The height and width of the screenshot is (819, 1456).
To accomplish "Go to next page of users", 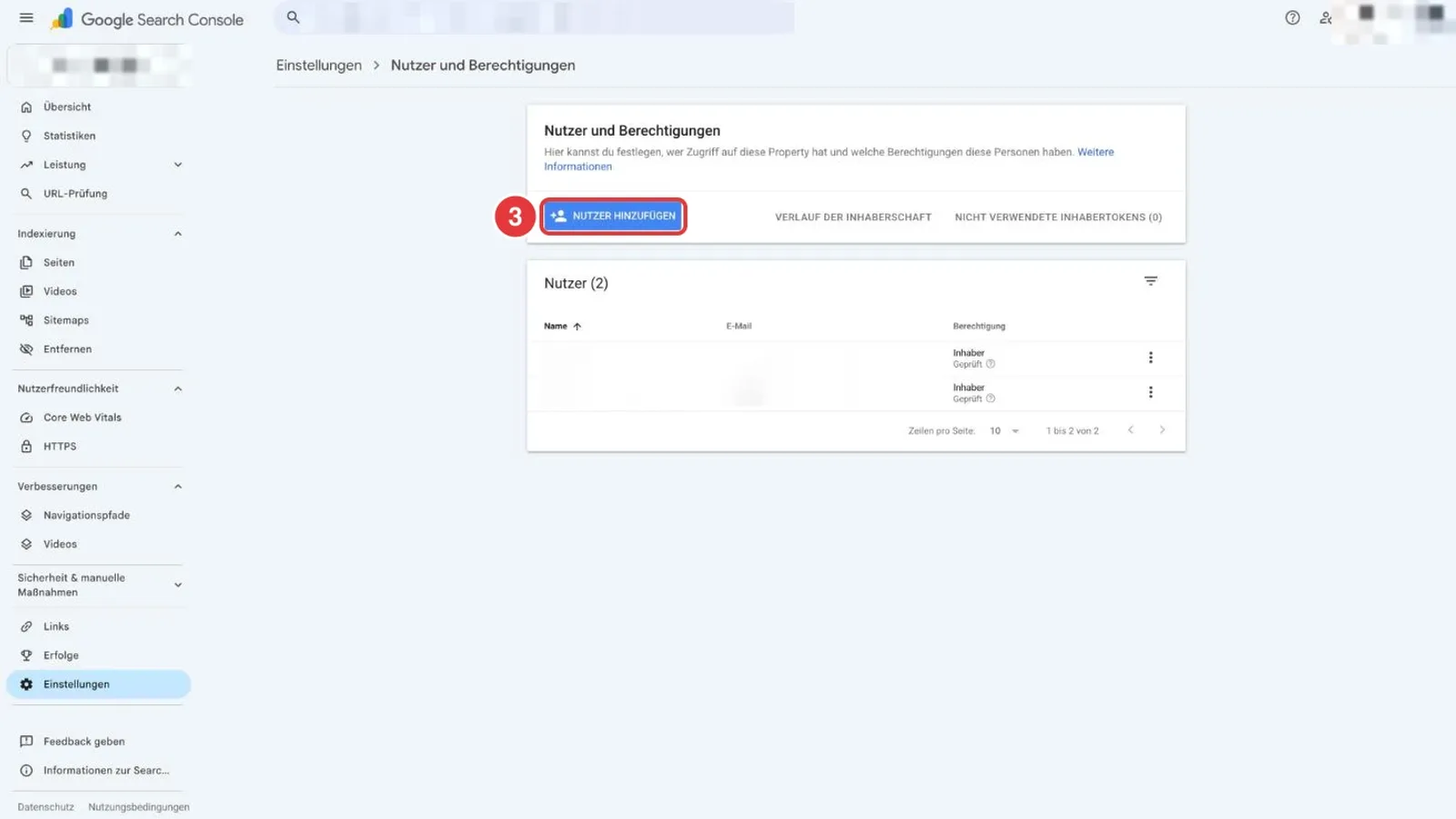I will tap(1162, 430).
